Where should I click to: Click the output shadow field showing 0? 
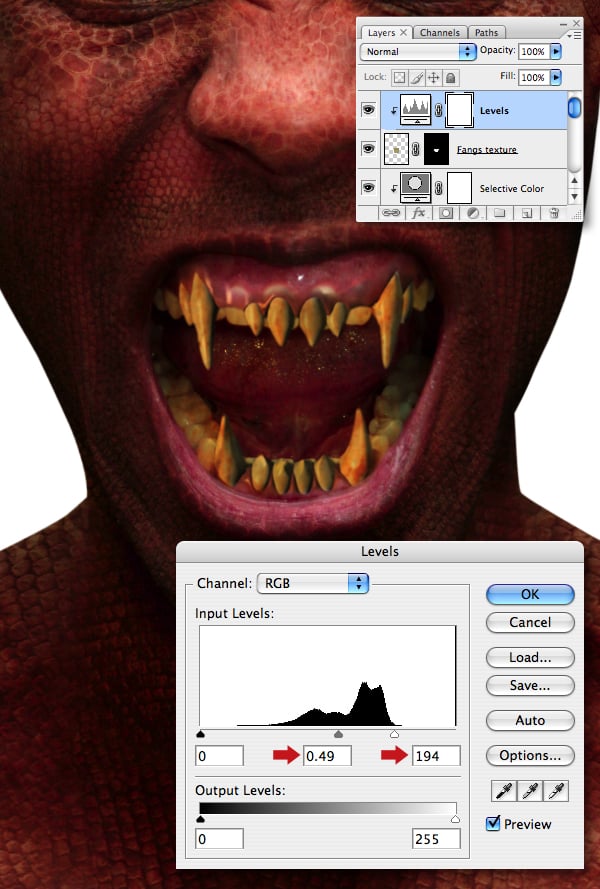click(x=219, y=839)
